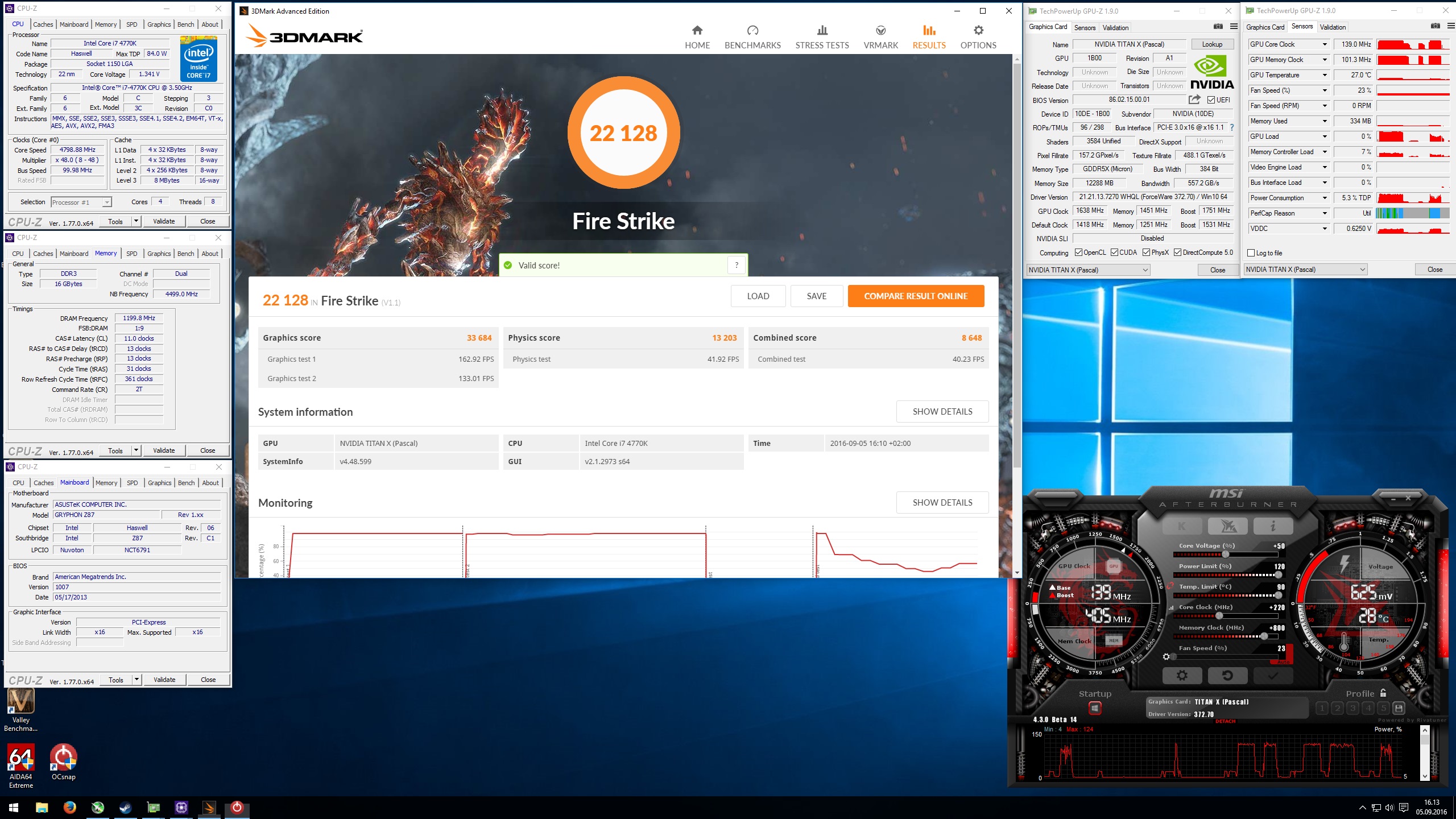Switch to Caches tab in top CPU-Z window
The height and width of the screenshot is (819, 1456).
point(43,24)
